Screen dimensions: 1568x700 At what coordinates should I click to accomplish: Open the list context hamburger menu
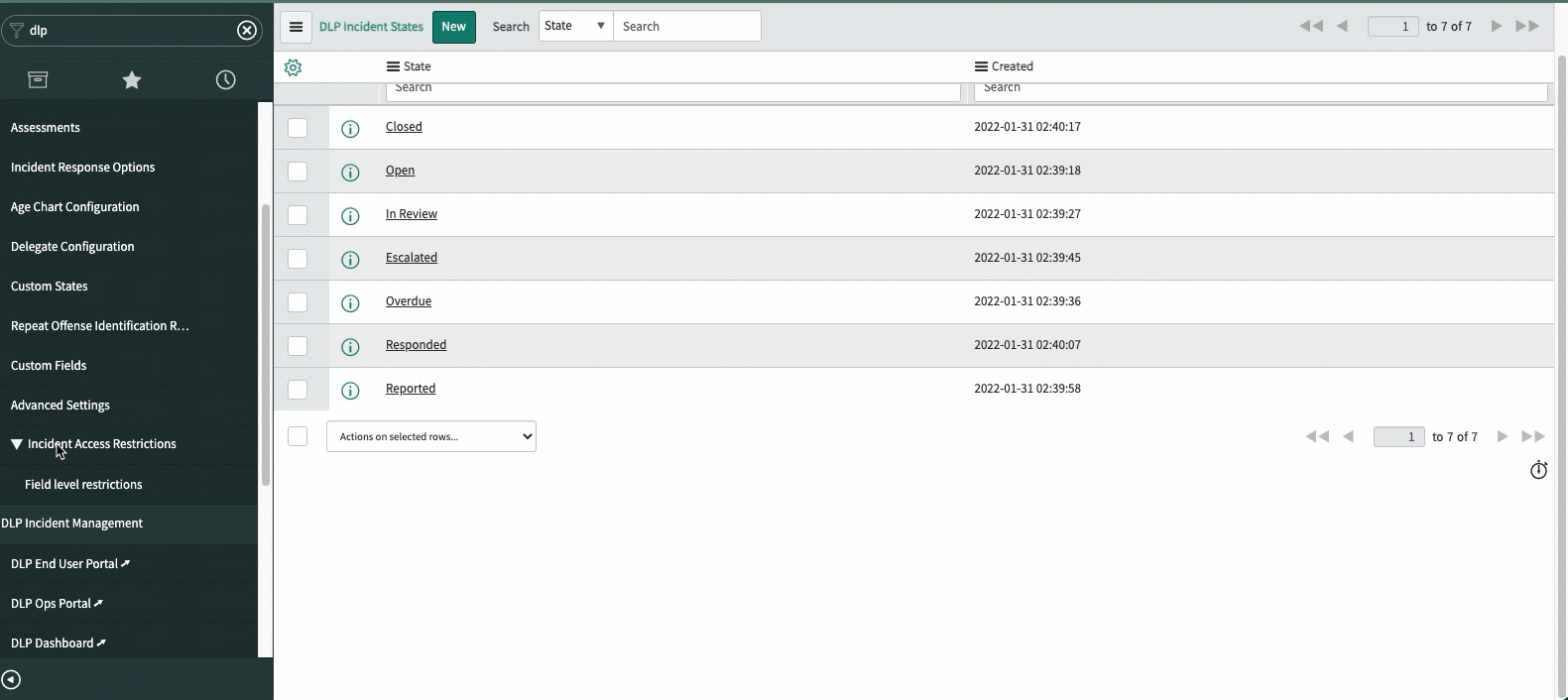(296, 27)
